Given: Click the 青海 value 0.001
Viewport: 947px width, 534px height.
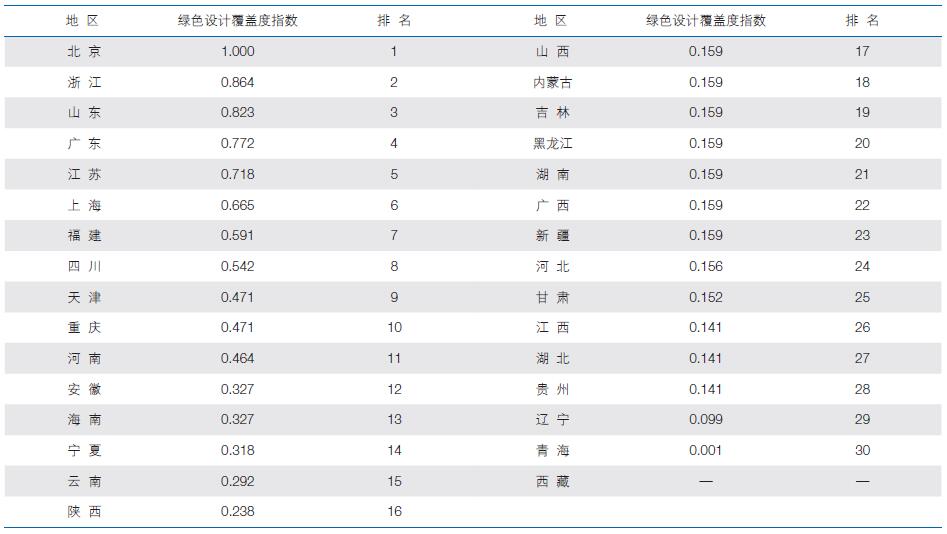Looking at the screenshot, I should click(x=705, y=451).
